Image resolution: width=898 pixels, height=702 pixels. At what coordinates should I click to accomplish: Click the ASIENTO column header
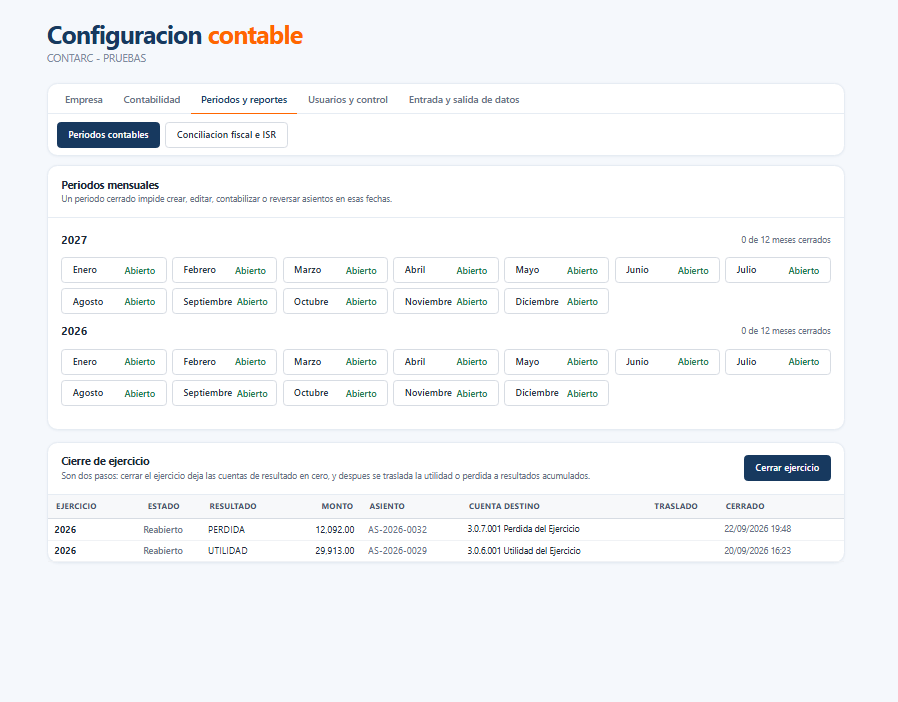387,506
